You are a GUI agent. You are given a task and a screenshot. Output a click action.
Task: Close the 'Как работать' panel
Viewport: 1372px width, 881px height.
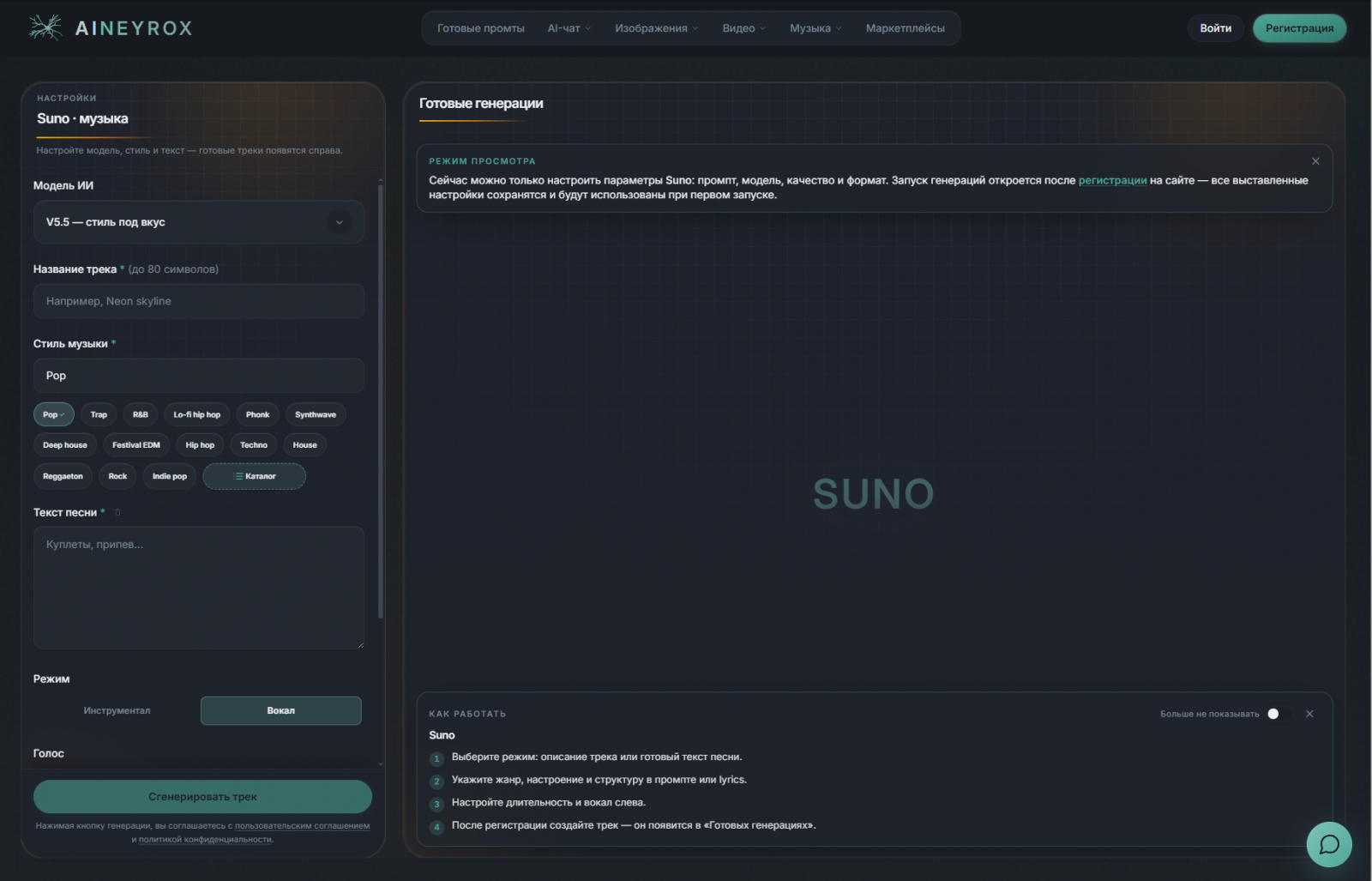[1309, 714]
